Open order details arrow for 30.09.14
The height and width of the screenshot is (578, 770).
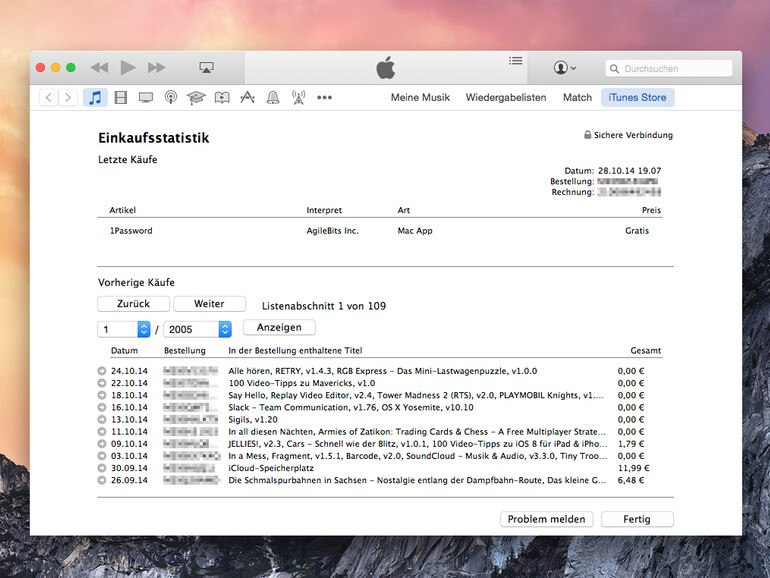pyautogui.click(x=102, y=468)
